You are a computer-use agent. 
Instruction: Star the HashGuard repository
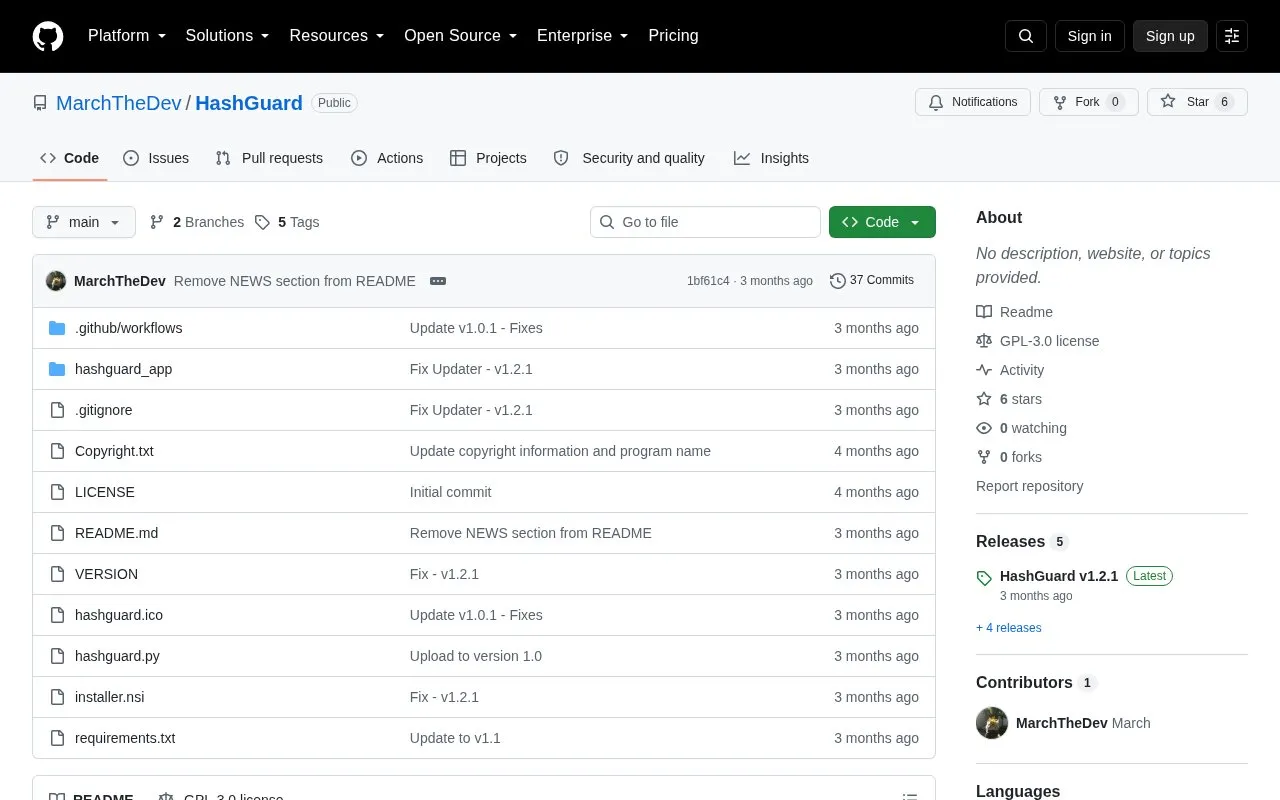(1197, 102)
